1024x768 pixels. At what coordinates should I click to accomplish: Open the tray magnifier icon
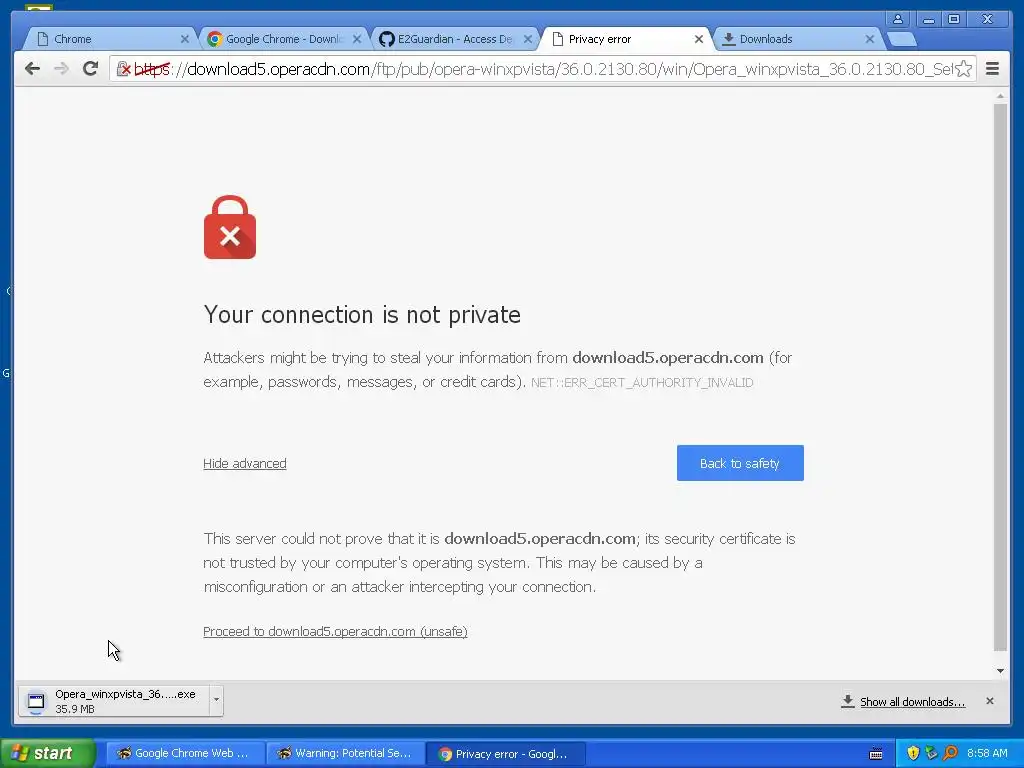coord(950,753)
